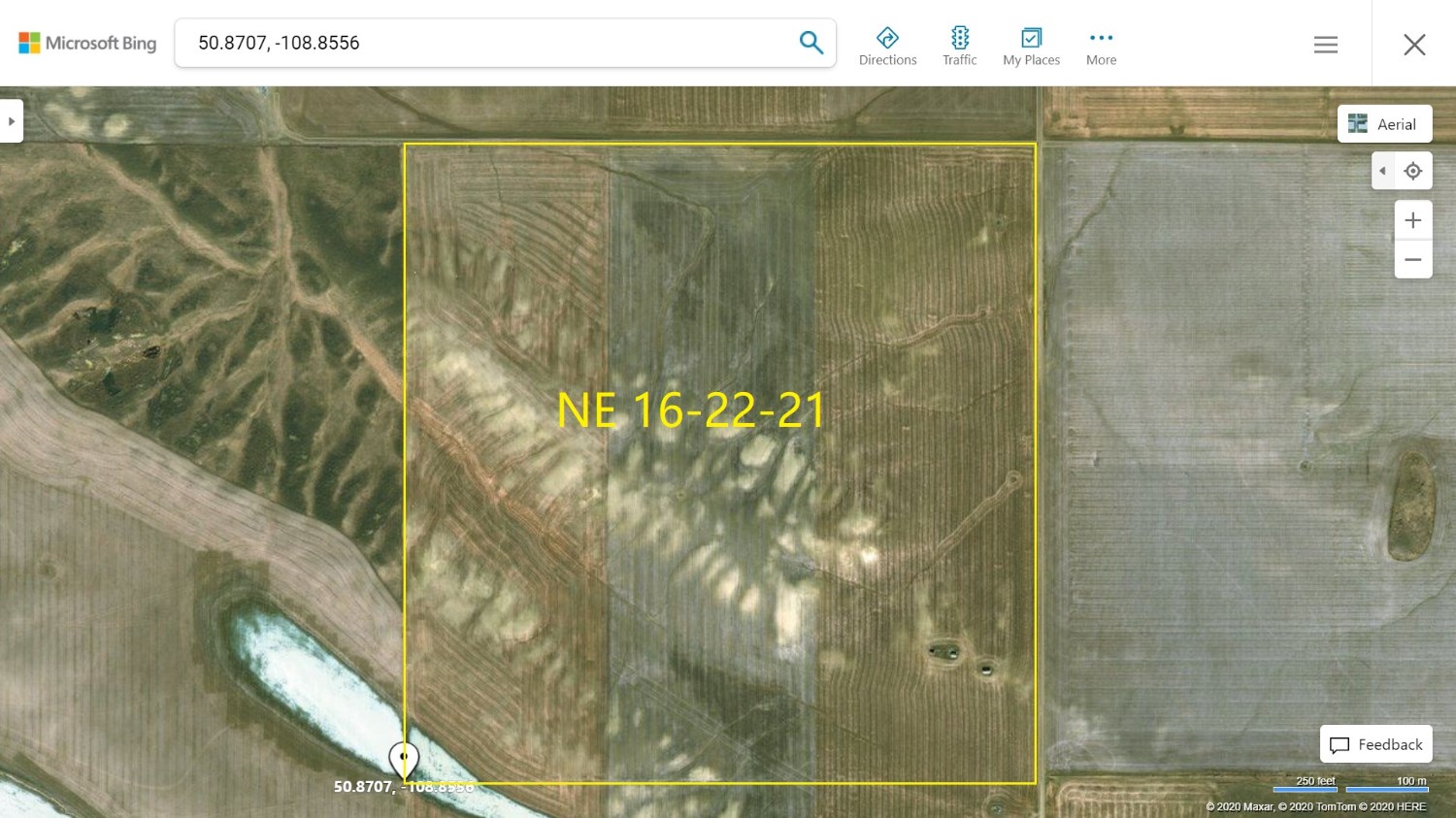Screen dimensions: 1456x818
Task: Close the map view
Action: click(1414, 45)
